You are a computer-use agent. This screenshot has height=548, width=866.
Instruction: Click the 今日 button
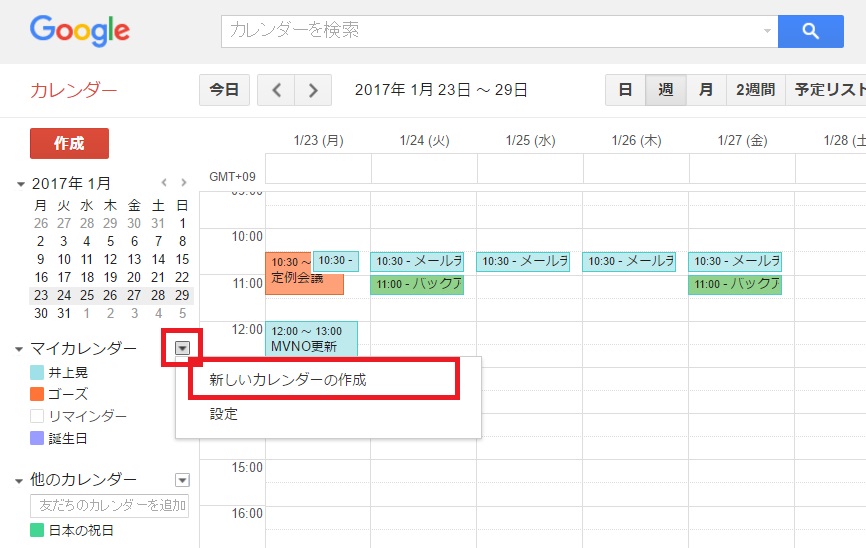tap(224, 90)
